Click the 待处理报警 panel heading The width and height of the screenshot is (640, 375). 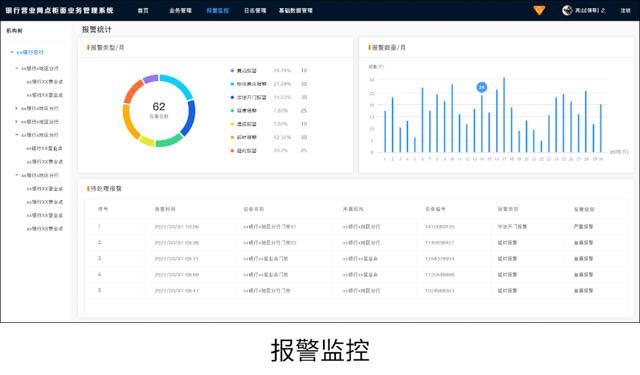coord(106,189)
